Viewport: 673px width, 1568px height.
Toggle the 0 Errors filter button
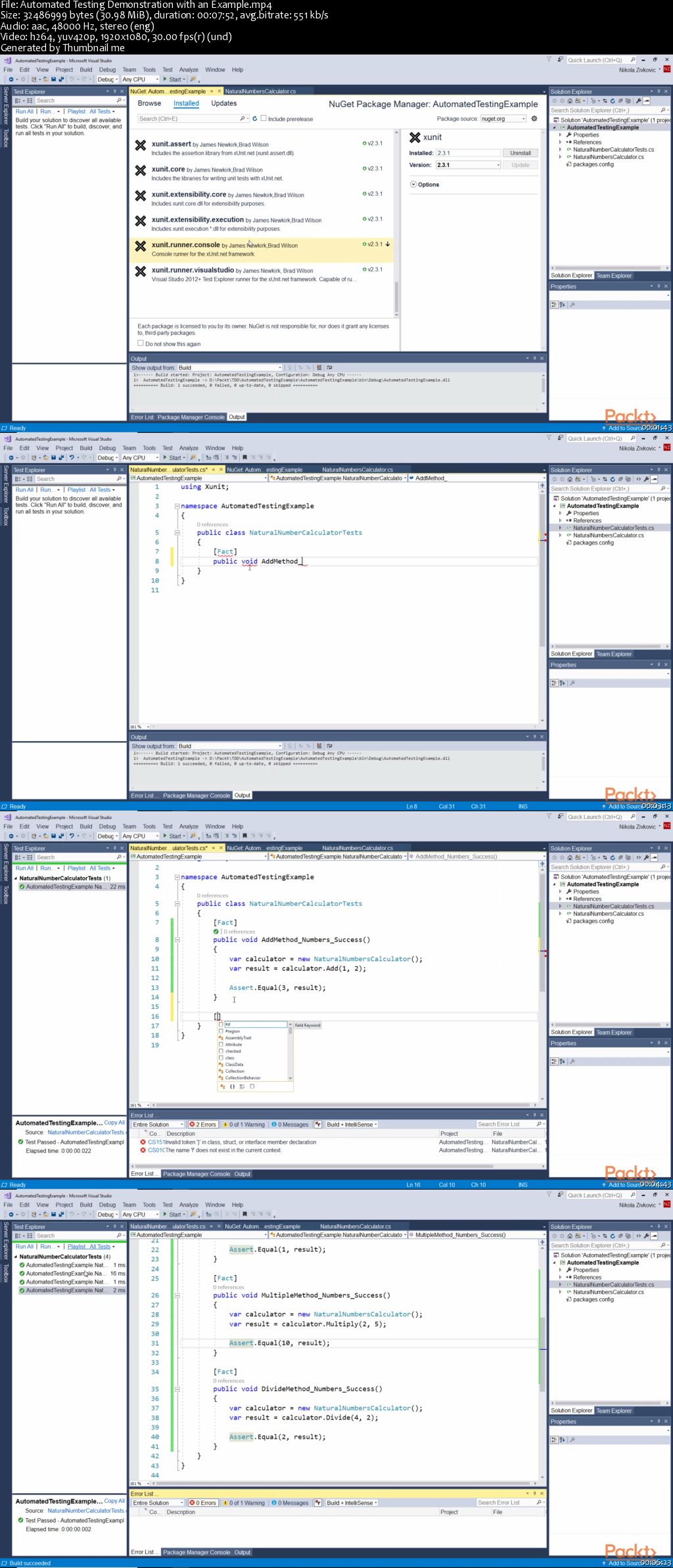(203, 1503)
